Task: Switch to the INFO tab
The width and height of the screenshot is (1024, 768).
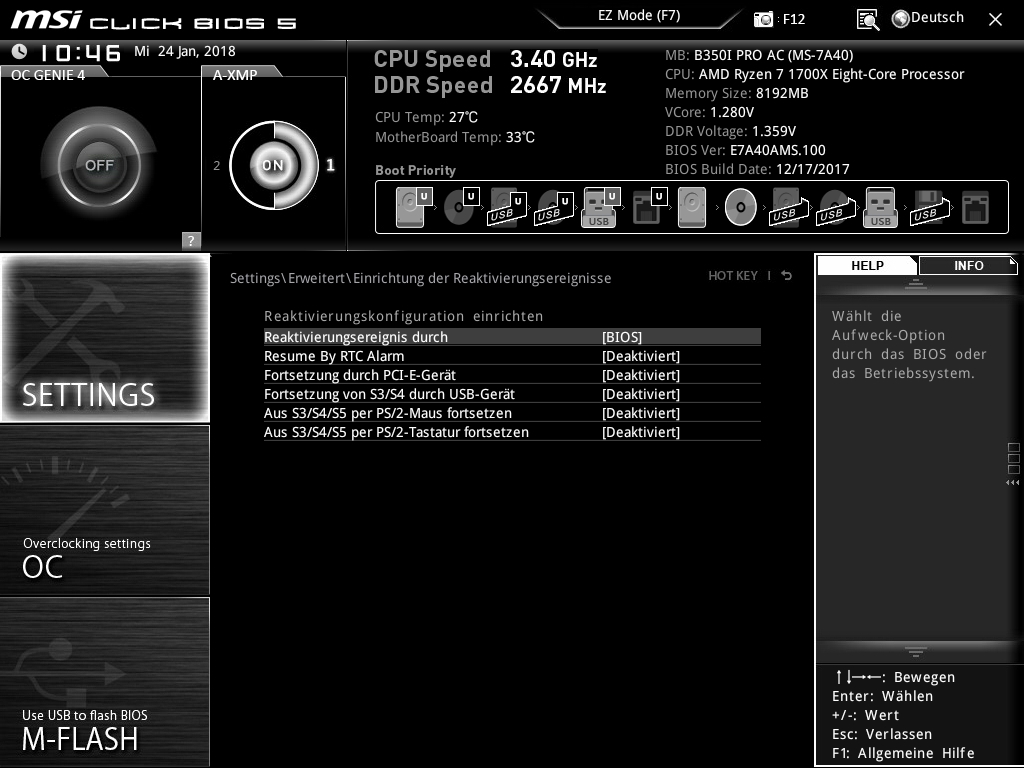Action: pos(968,266)
